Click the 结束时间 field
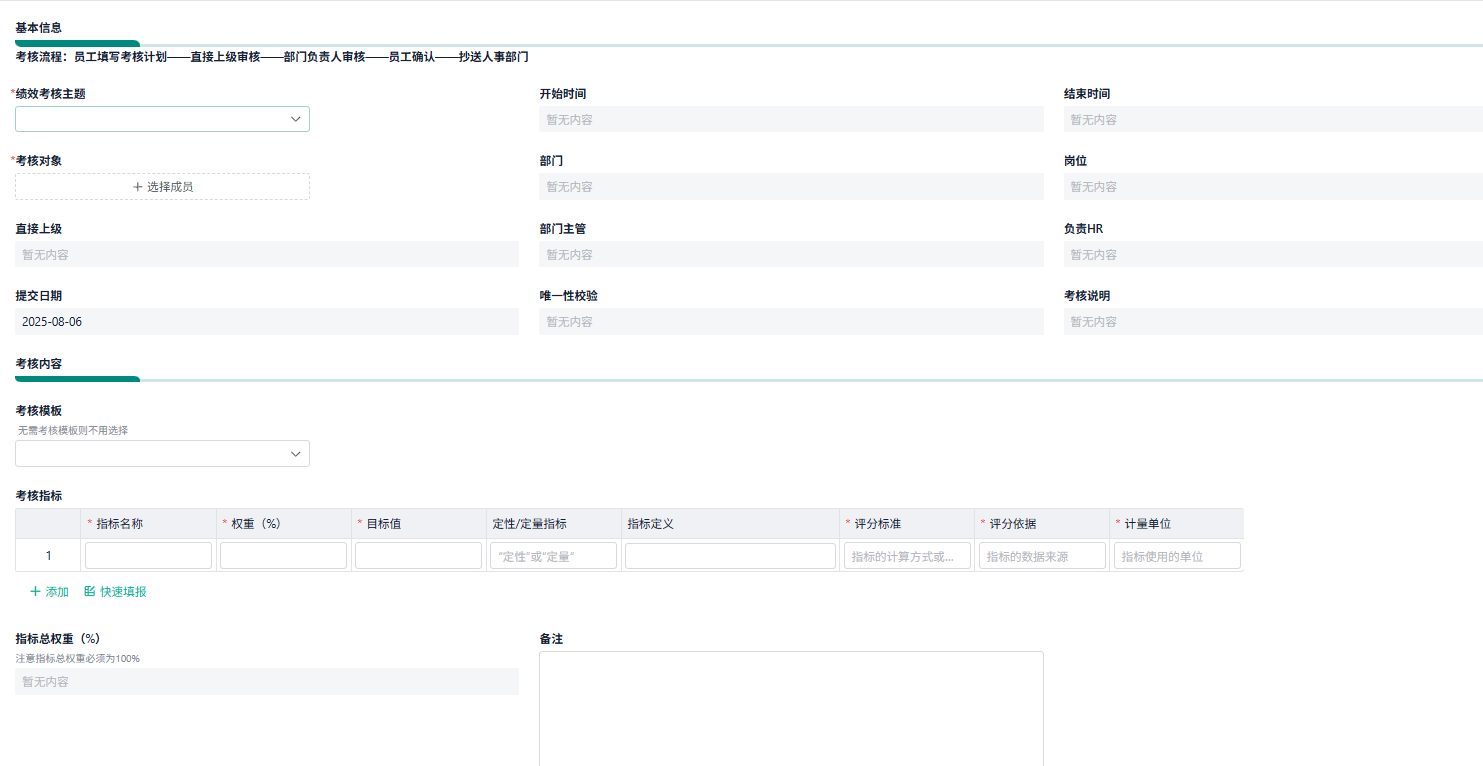 click(1273, 119)
